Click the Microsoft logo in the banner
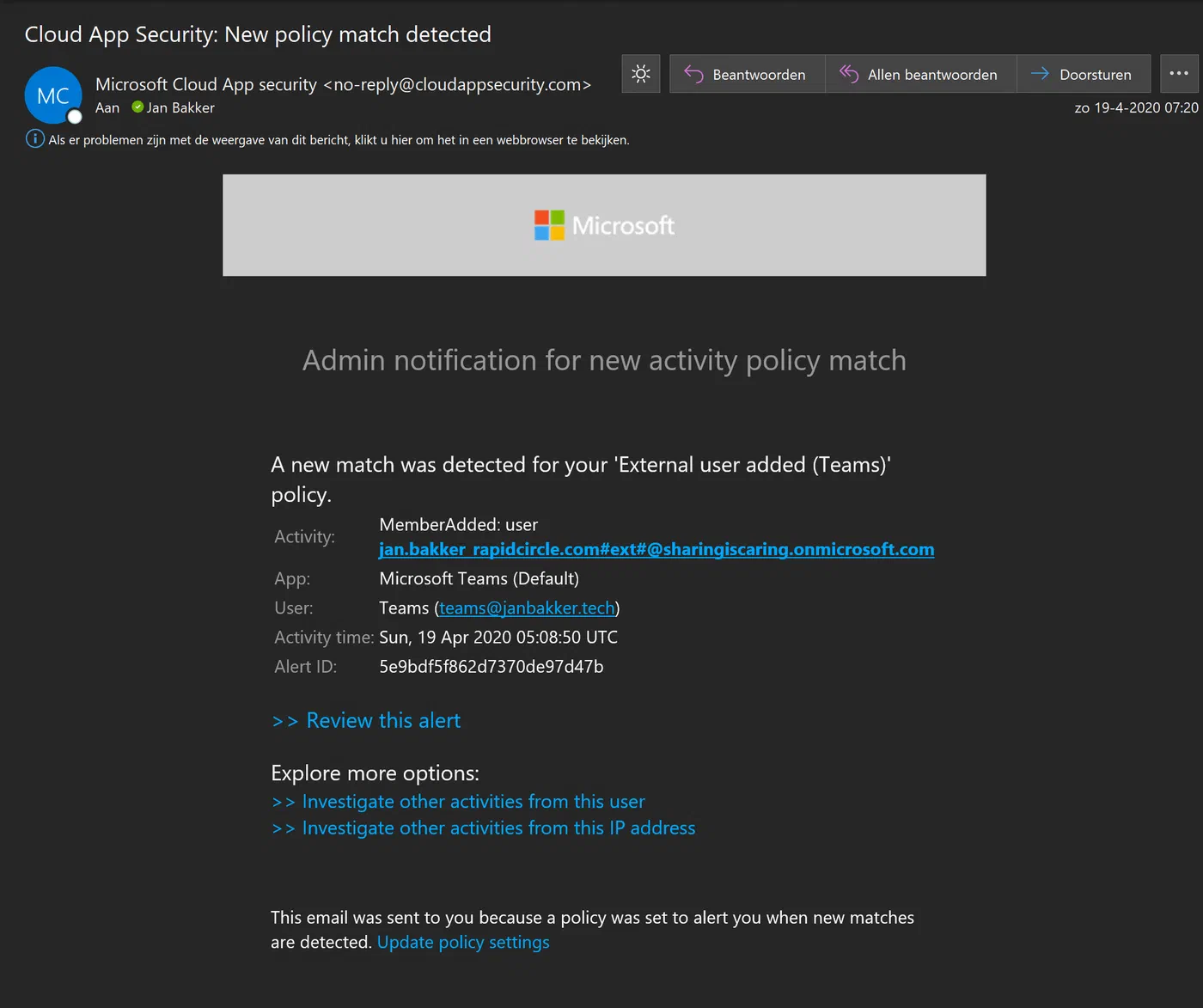Image resolution: width=1203 pixels, height=1008 pixels. coord(604,225)
